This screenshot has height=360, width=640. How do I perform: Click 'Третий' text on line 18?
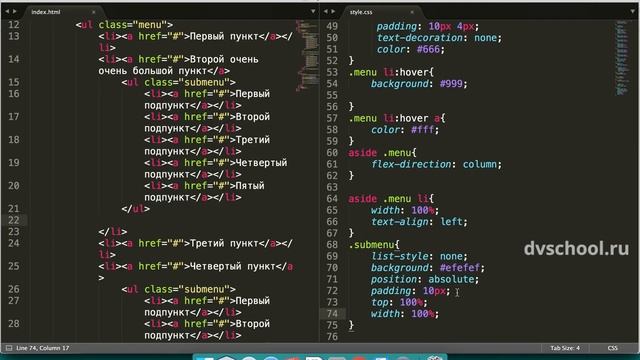click(253, 140)
